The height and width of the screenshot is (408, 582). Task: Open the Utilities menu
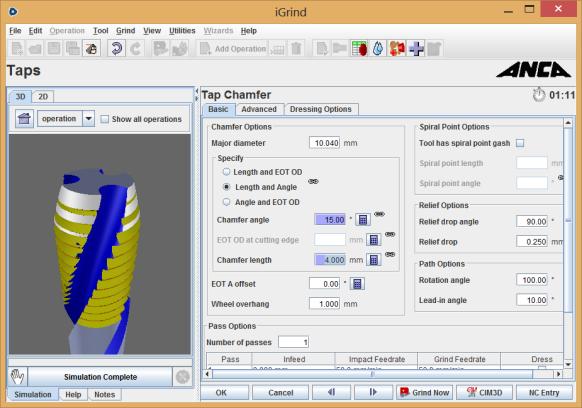tap(182, 31)
